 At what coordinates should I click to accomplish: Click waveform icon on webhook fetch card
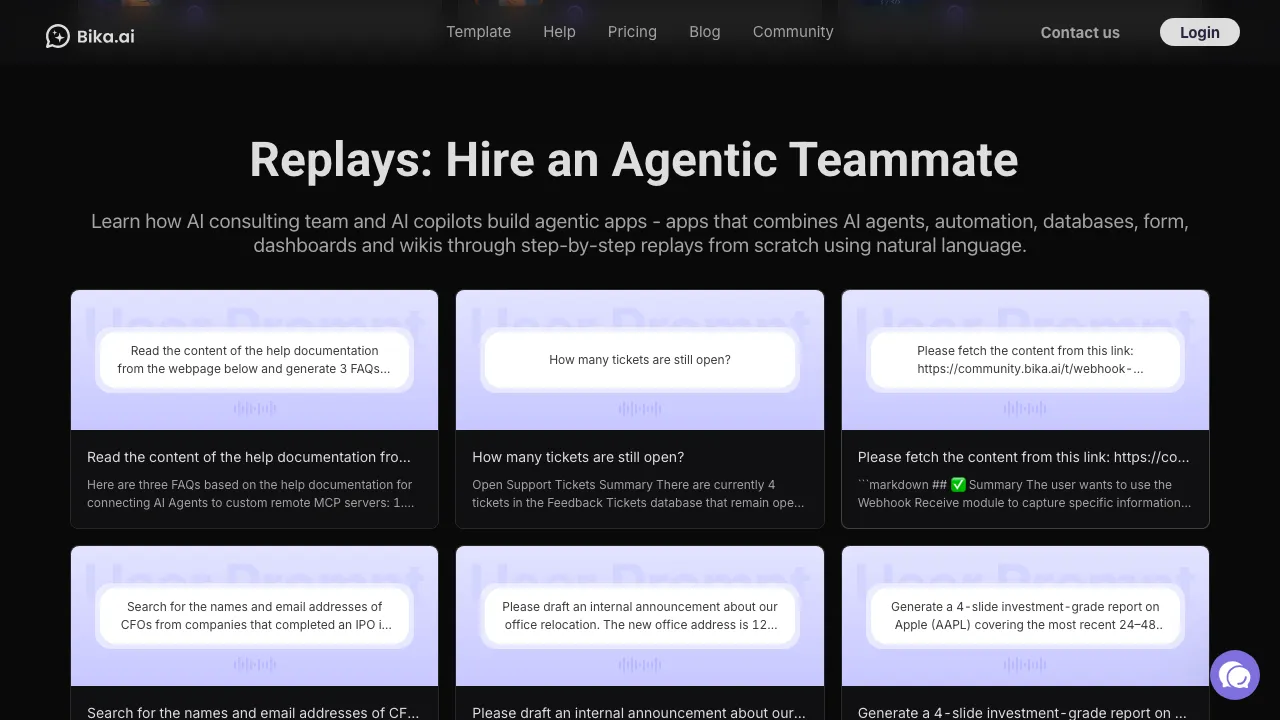(x=1025, y=408)
